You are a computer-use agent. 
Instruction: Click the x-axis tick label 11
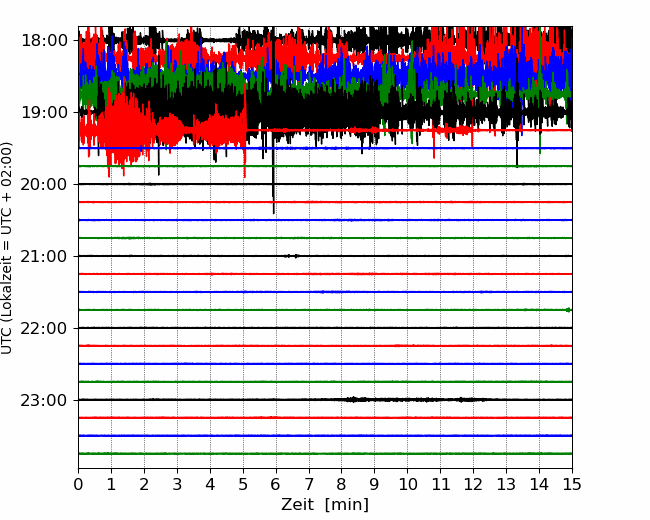440,484
